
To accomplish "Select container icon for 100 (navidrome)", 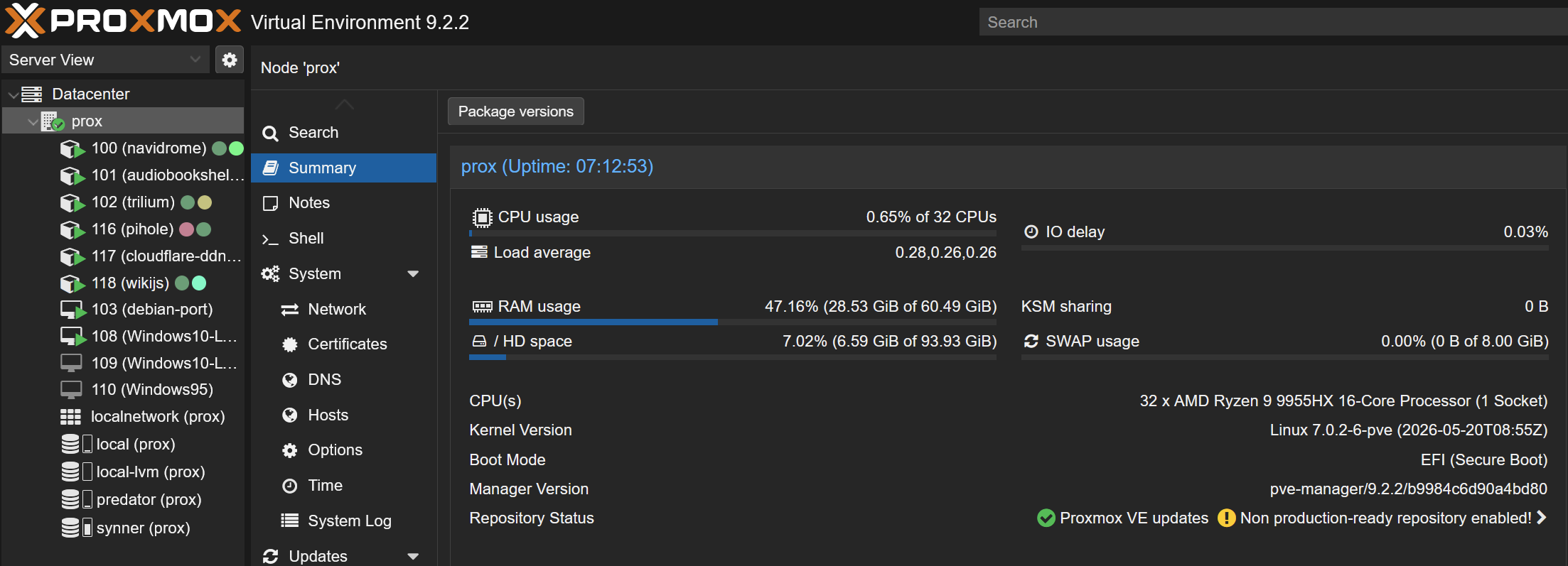I will [73, 148].
